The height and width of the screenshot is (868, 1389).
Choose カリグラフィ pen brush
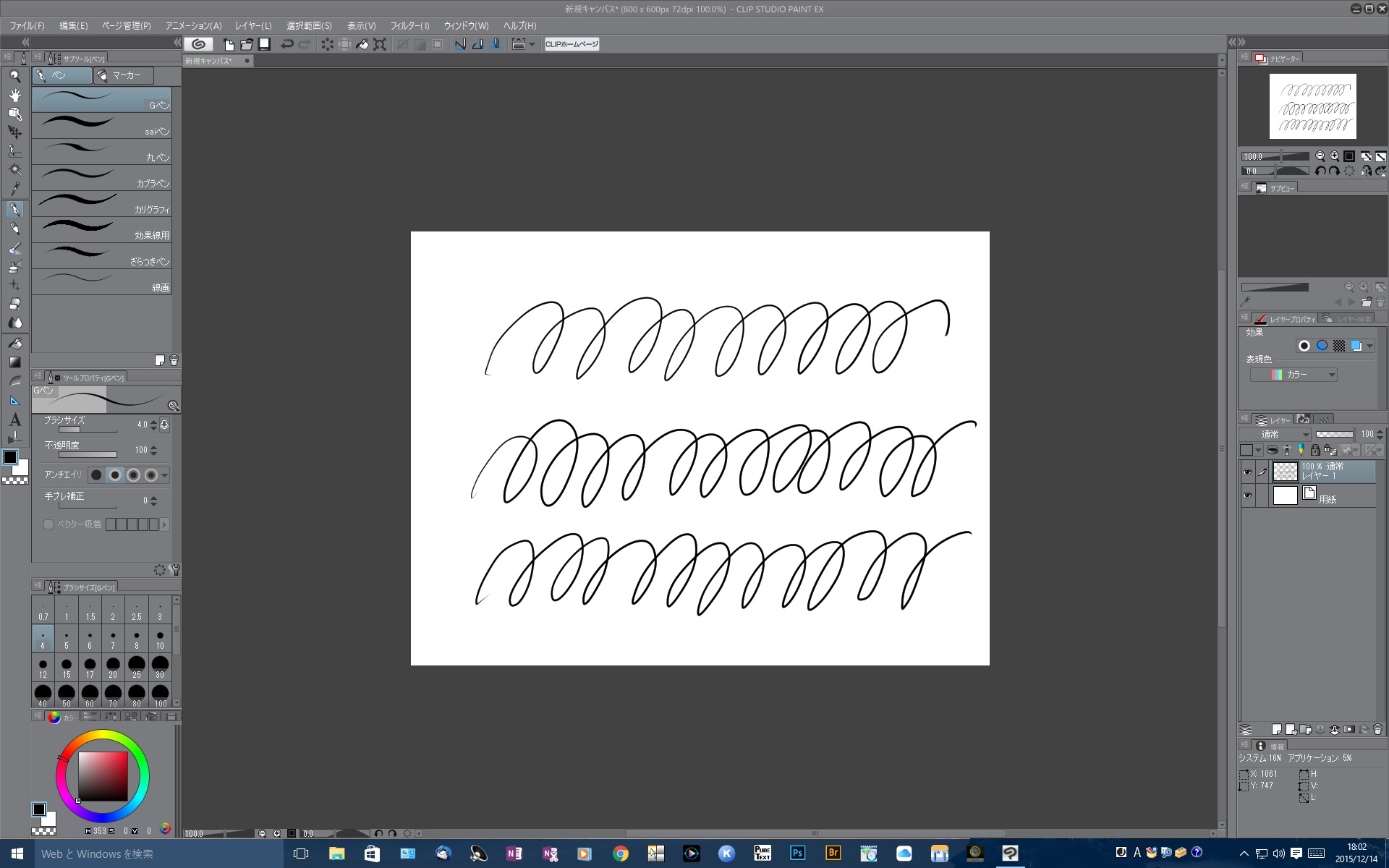101,203
